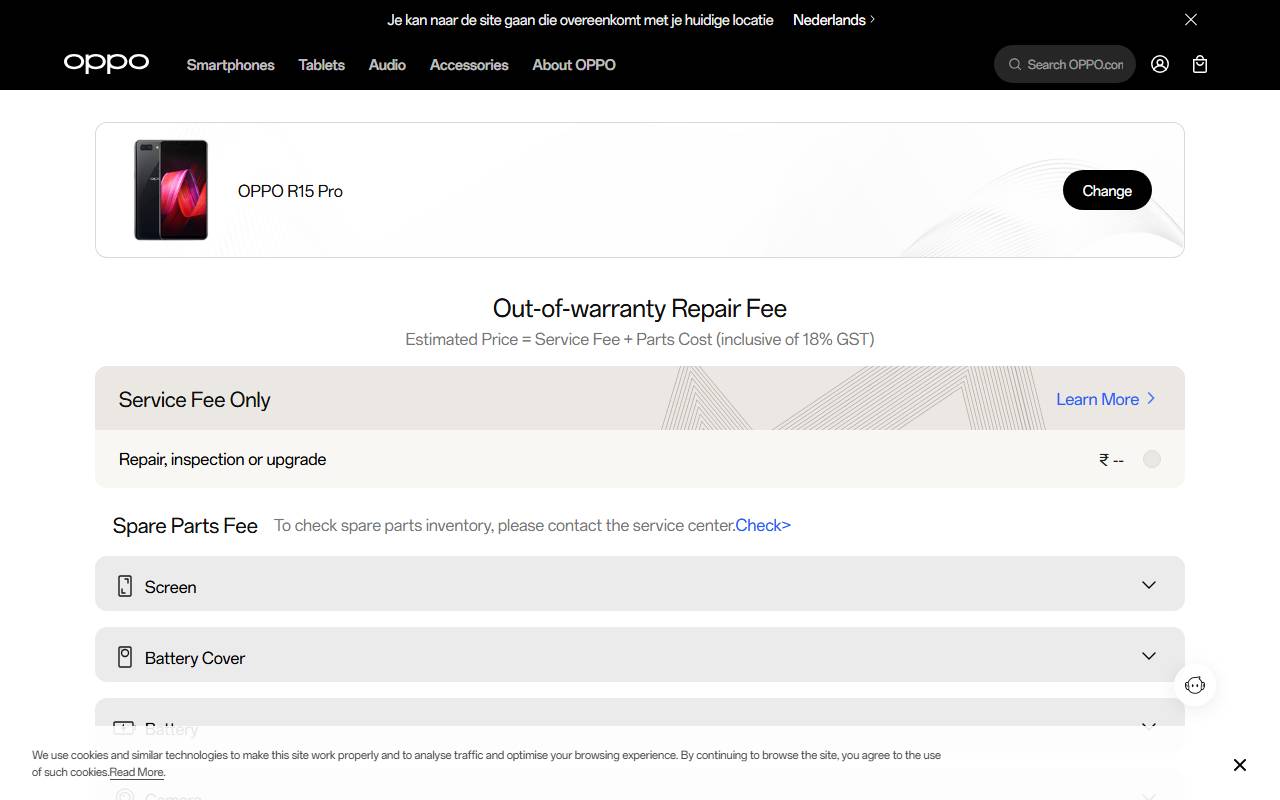Click the Change device button
This screenshot has width=1280, height=800.
1106,190
